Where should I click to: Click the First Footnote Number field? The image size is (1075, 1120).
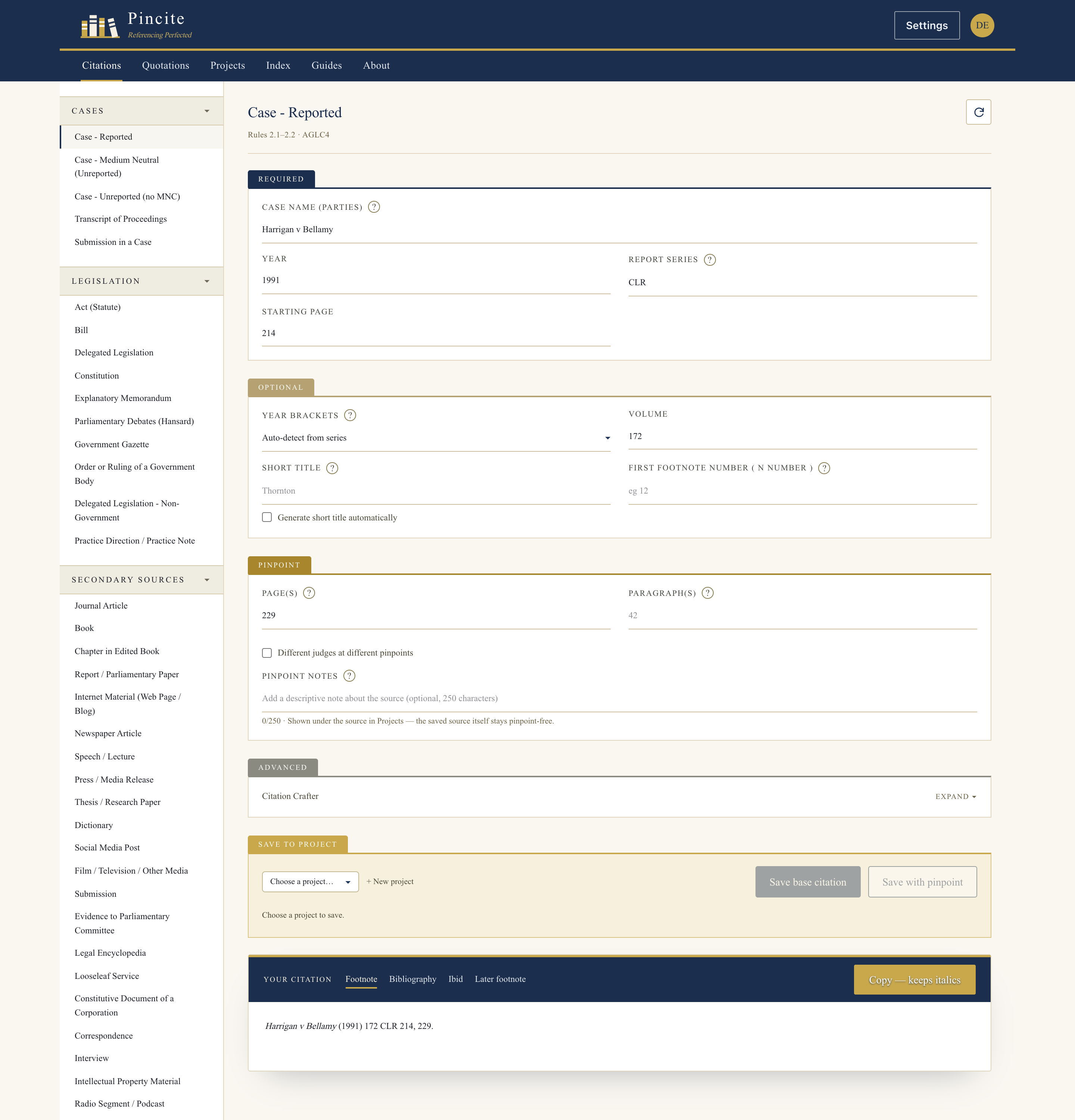point(803,491)
